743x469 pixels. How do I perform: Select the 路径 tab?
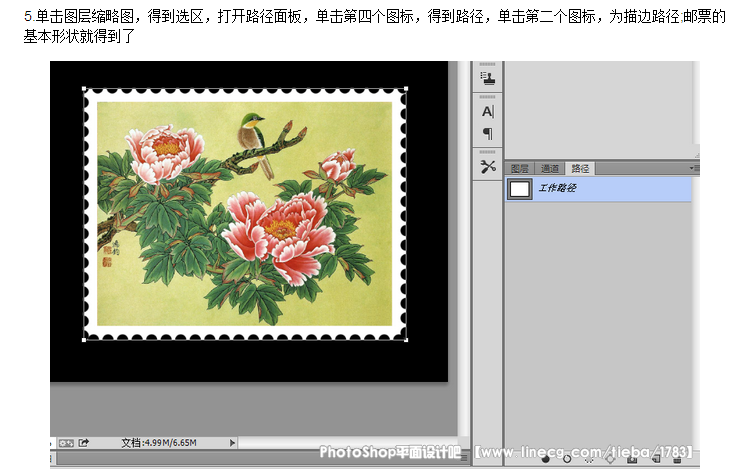click(580, 169)
